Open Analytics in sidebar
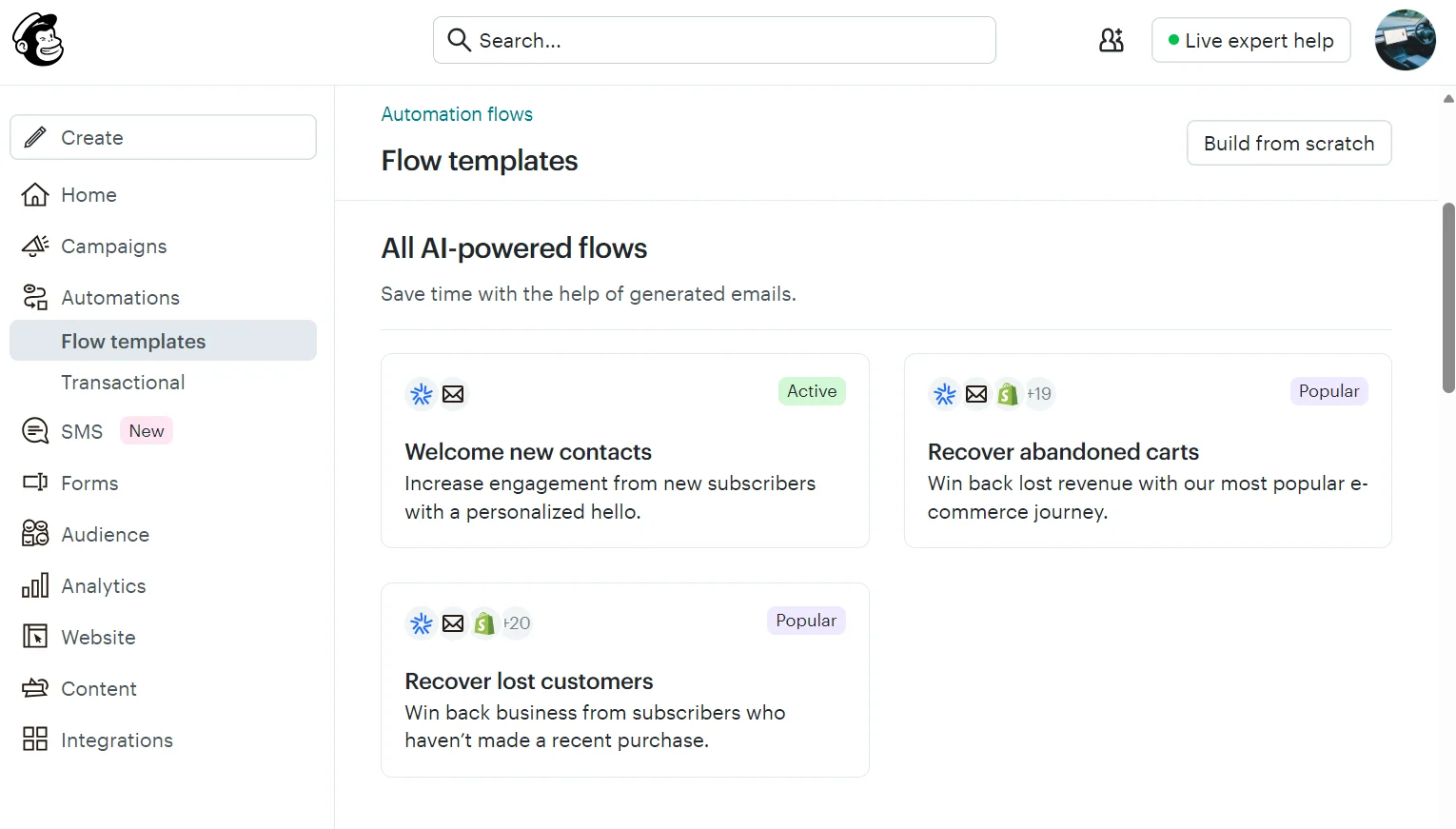This screenshot has height=829, width=1456. tap(104, 586)
